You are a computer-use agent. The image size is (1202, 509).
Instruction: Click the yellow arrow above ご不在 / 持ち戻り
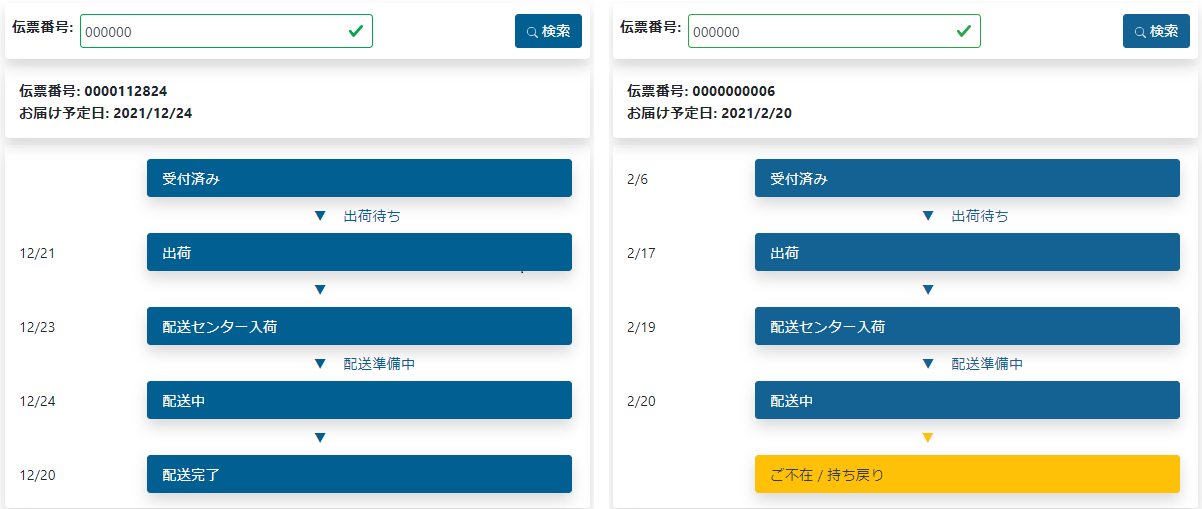tap(928, 438)
